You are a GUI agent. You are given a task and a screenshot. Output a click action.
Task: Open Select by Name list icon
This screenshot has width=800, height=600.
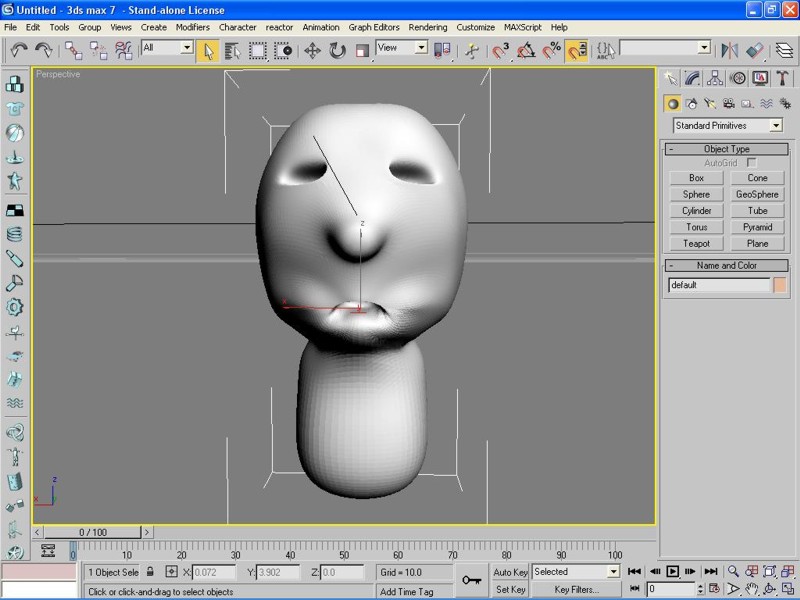click(x=233, y=51)
